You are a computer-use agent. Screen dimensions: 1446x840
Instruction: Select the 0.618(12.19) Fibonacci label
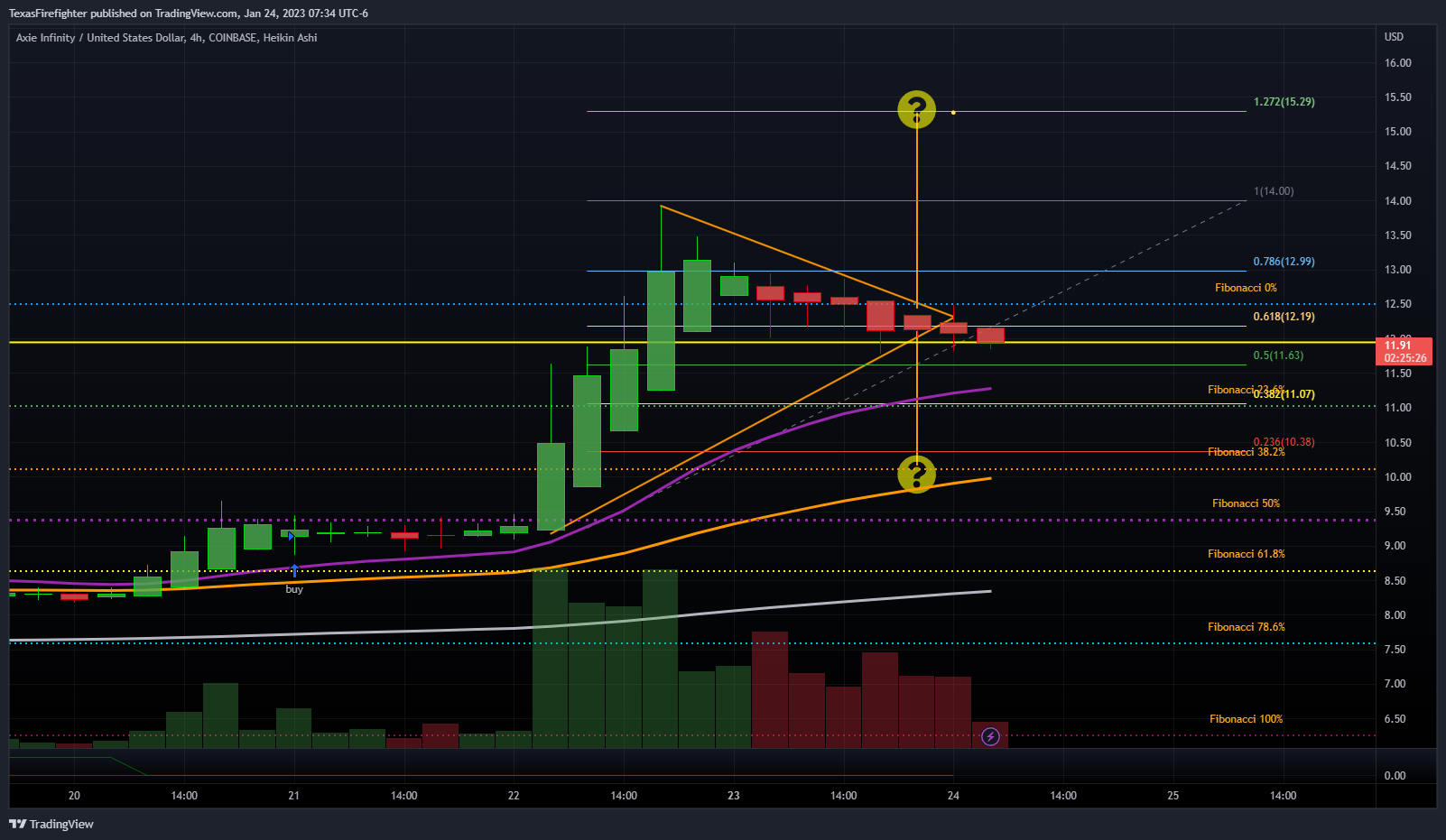[1284, 317]
